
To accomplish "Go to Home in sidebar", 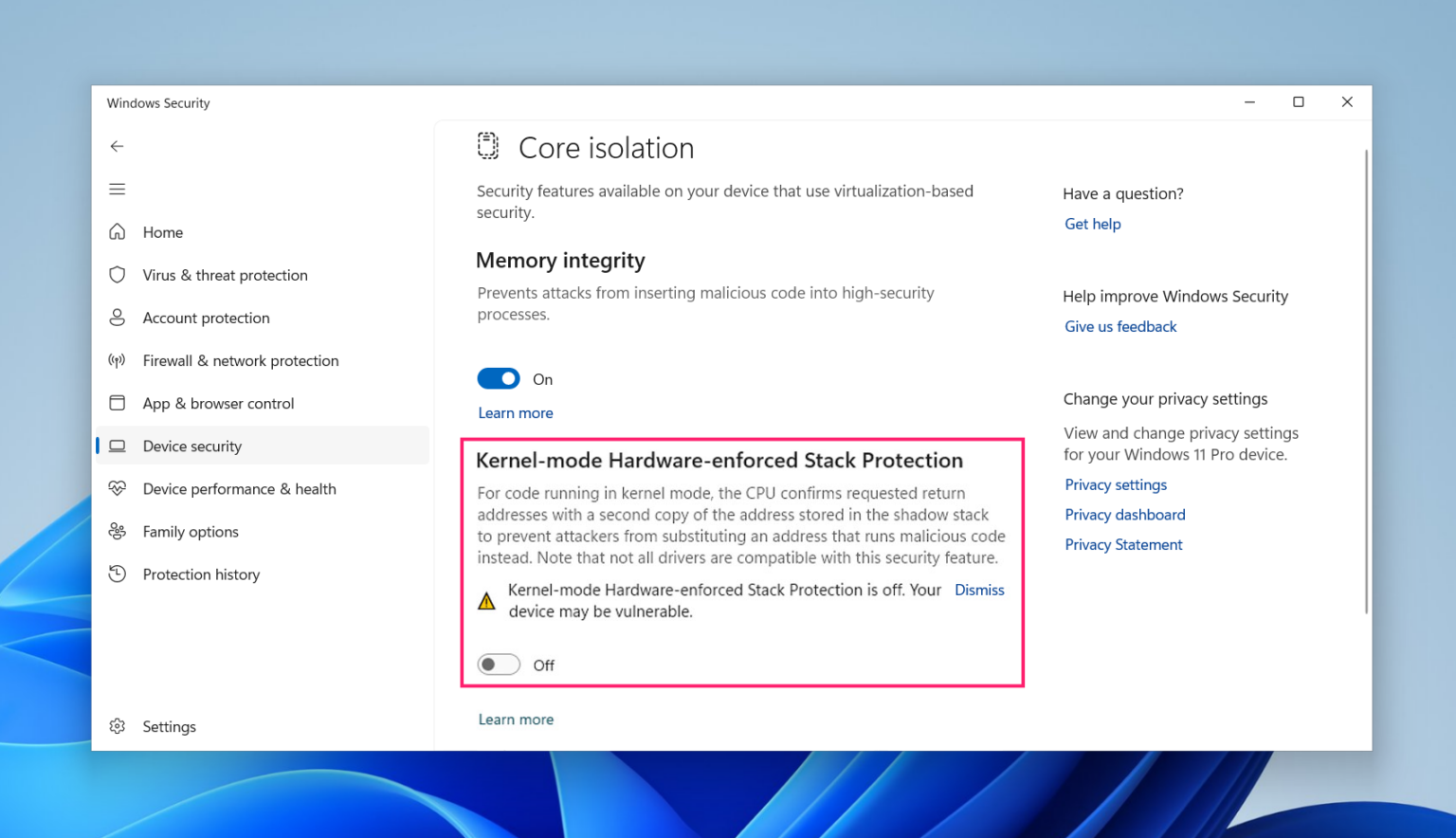I will (263, 232).
